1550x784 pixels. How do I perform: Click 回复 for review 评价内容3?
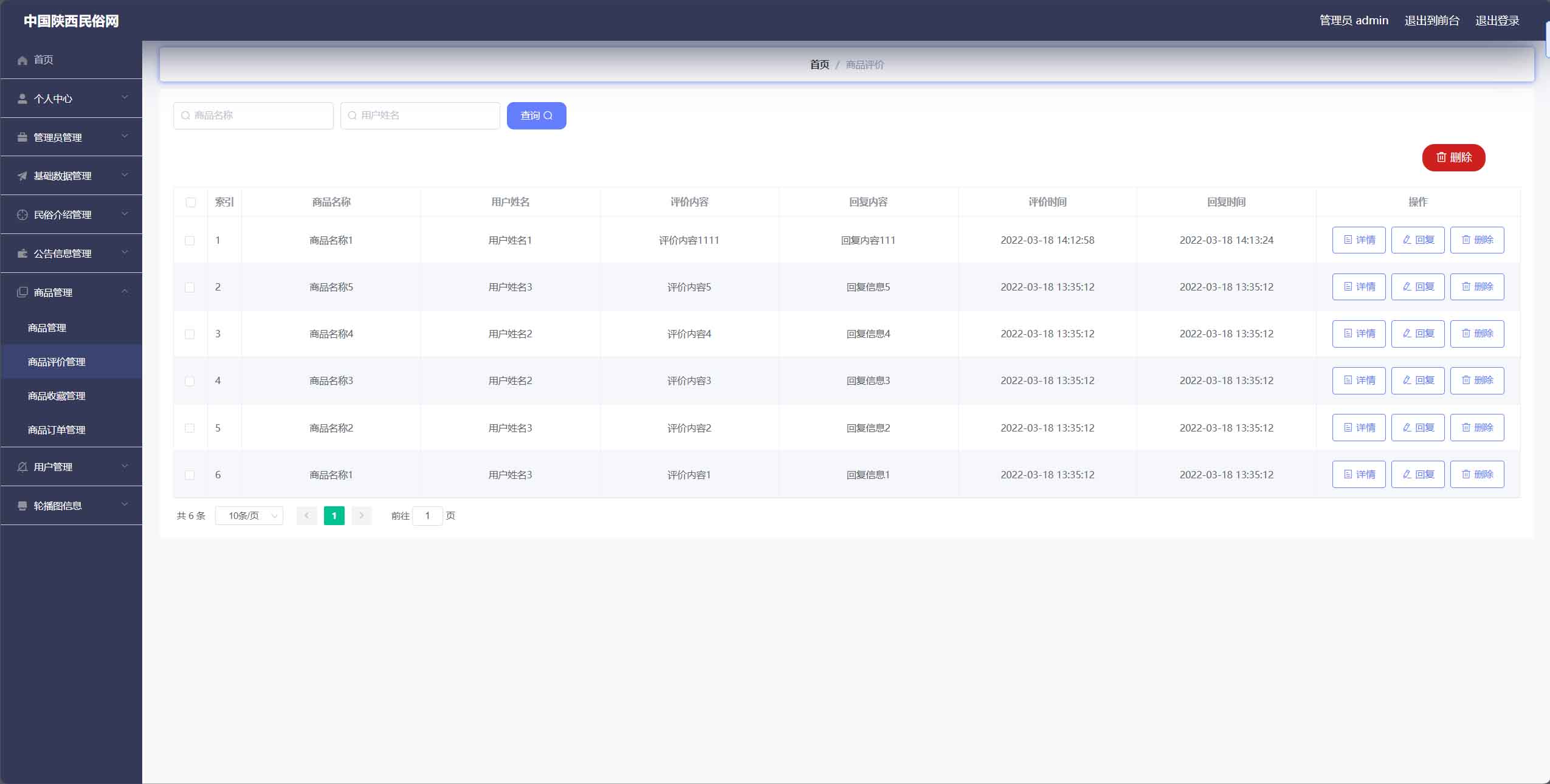pos(1417,380)
